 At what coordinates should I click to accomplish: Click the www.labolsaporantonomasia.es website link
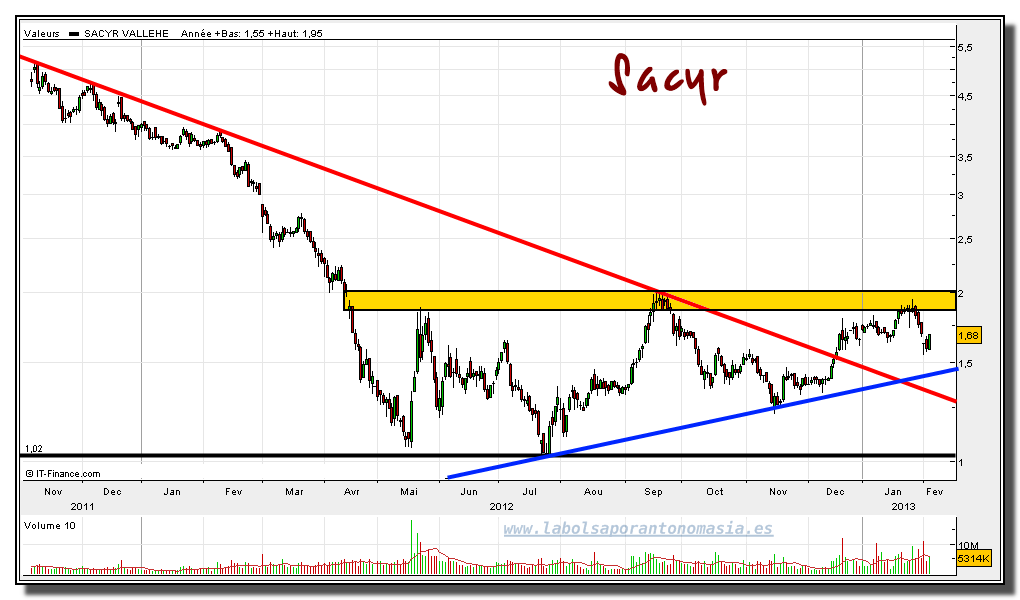point(637,529)
